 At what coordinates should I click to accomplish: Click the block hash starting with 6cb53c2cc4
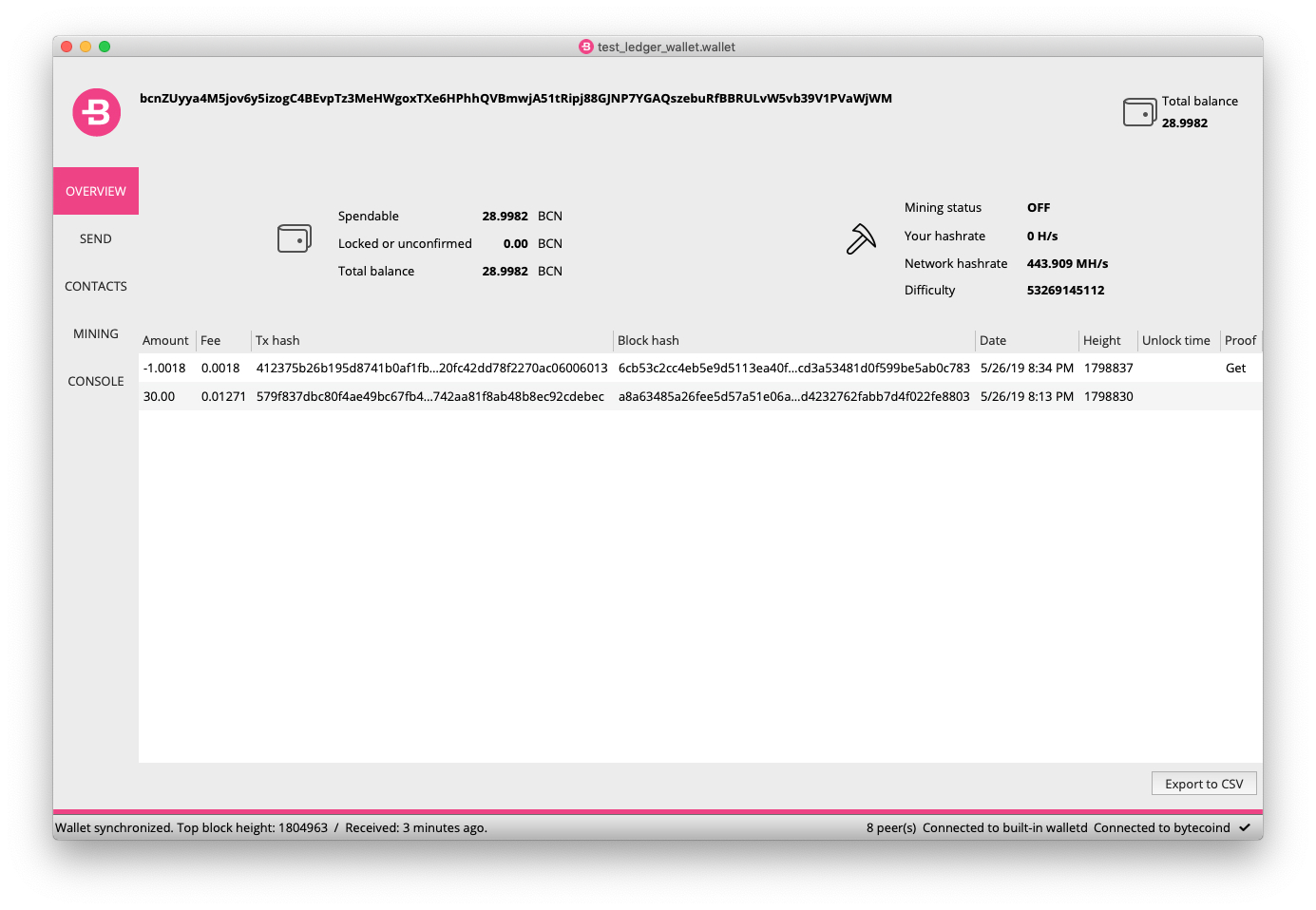794,369
